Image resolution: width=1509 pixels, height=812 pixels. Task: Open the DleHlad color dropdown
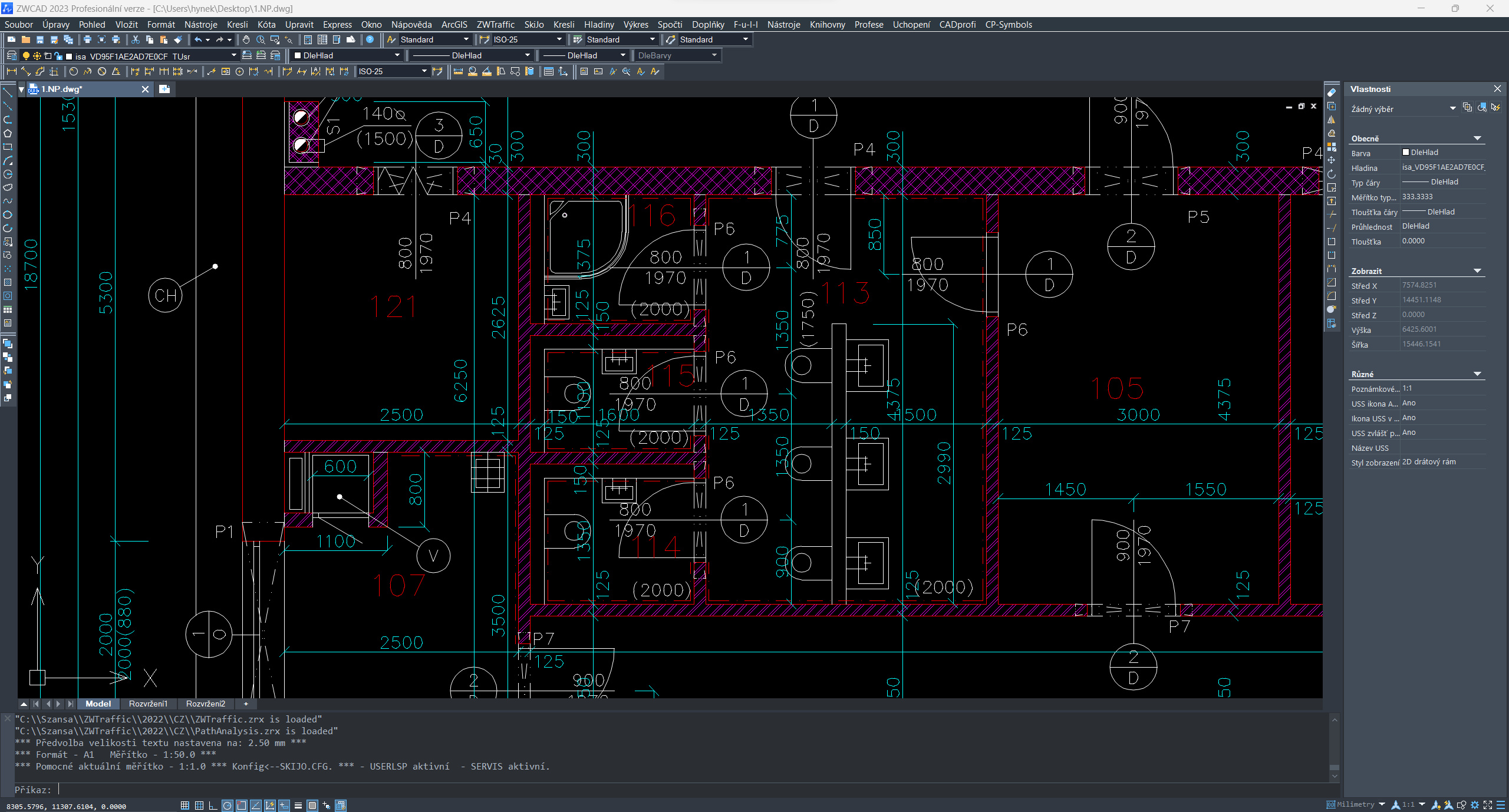pyautogui.click(x=397, y=55)
